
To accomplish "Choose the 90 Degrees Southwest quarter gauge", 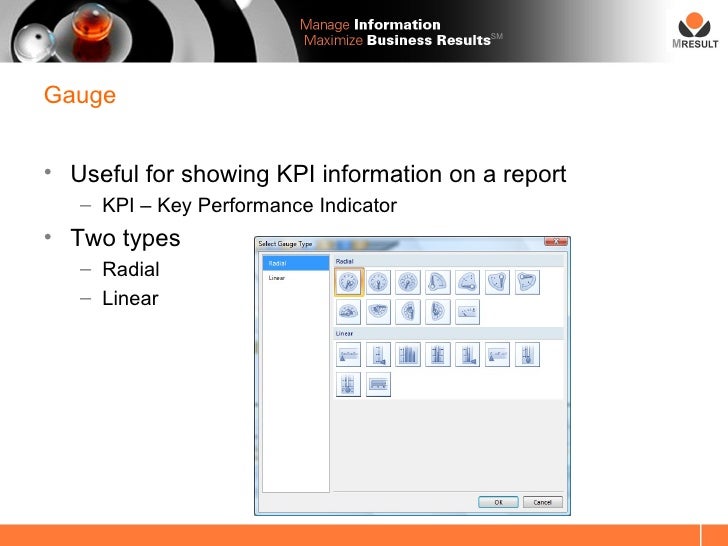I will (497, 282).
